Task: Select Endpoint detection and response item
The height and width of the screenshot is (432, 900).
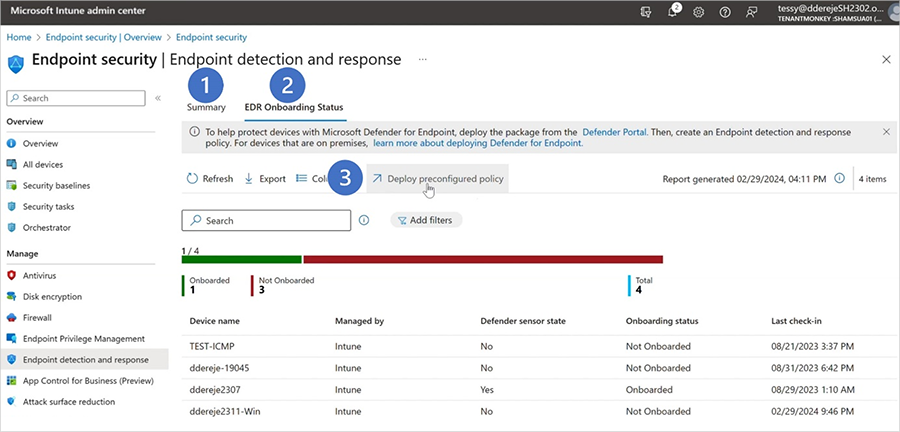Action: (85, 360)
